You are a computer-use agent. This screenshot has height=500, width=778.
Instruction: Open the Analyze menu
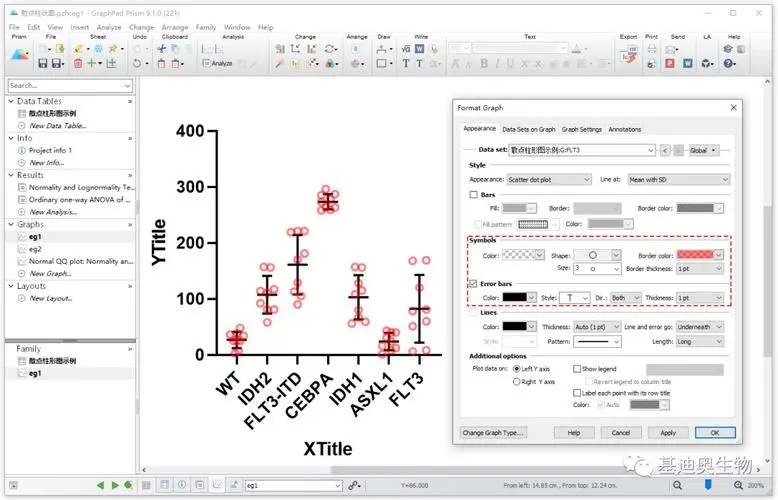[109, 27]
